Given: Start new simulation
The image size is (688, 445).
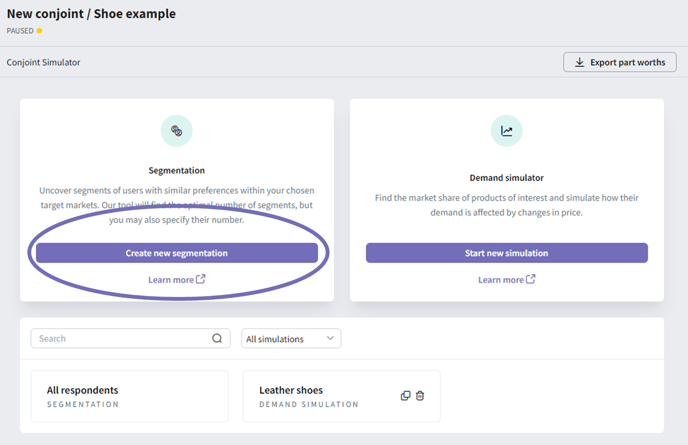Looking at the screenshot, I should tap(507, 253).
